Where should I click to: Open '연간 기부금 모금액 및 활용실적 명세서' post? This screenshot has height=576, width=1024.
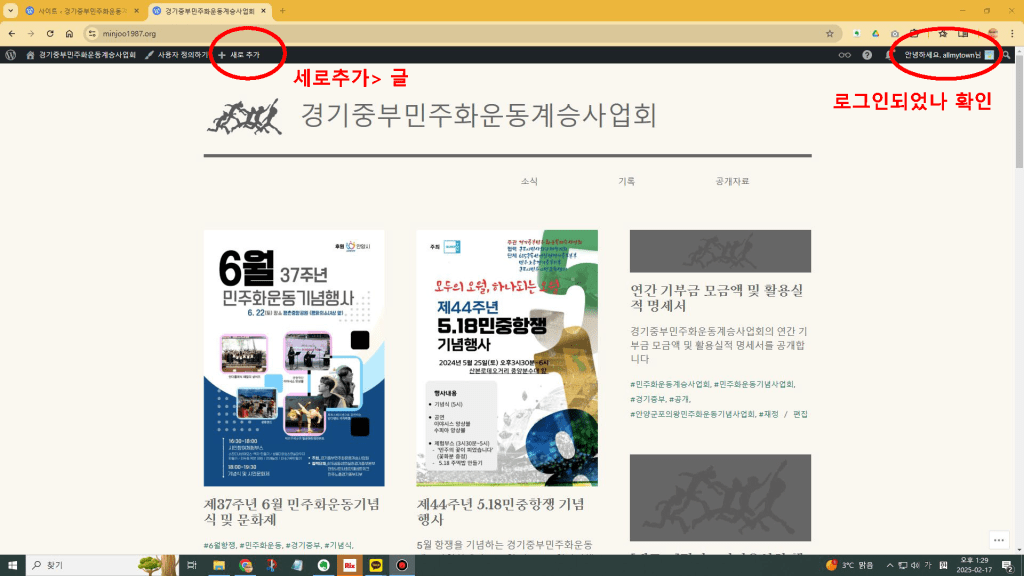click(717, 298)
